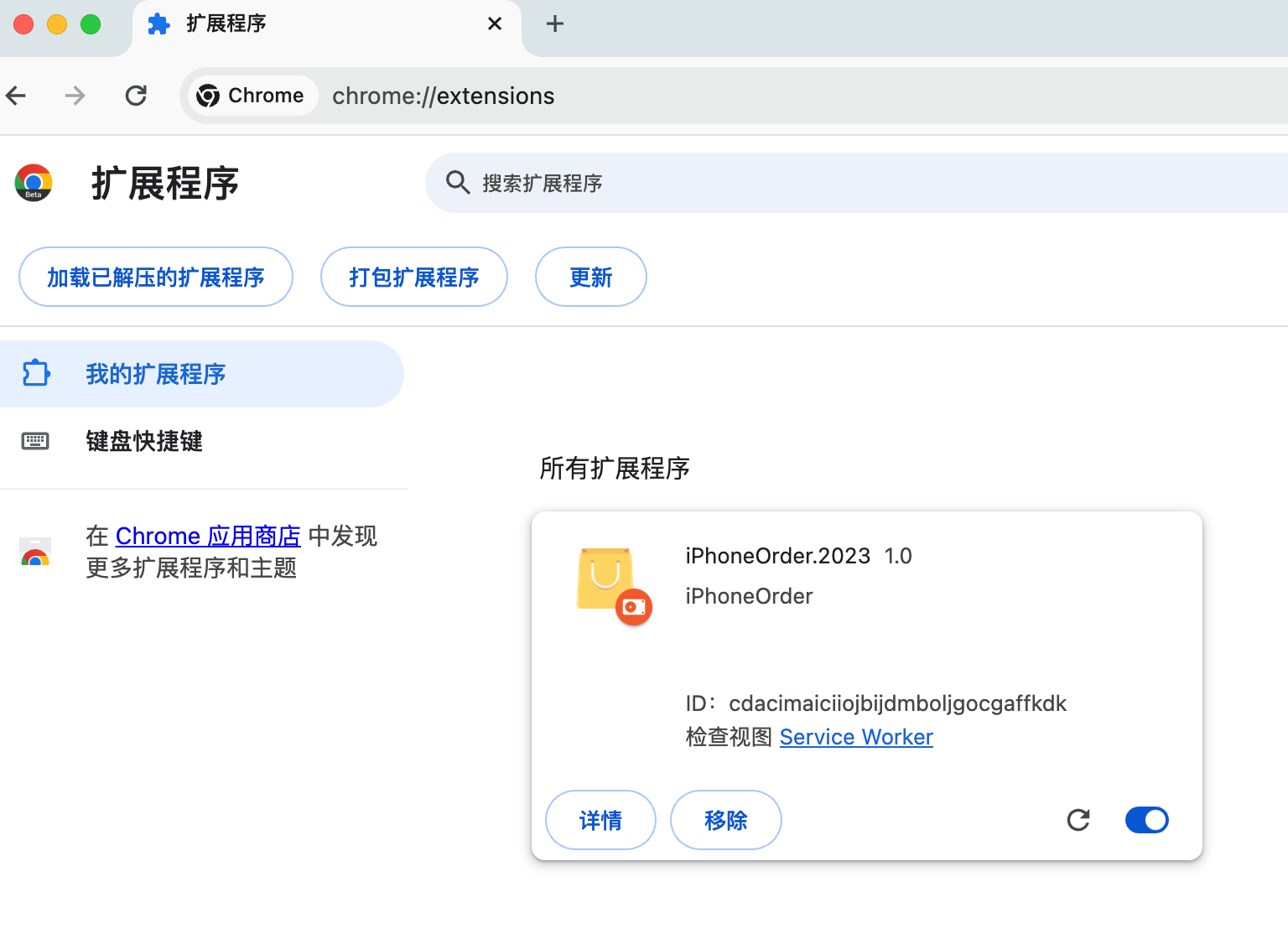Click the extension ID cdacimaiciiojbijdmboljgocgaffkdk
1288x939 pixels.
[897, 703]
